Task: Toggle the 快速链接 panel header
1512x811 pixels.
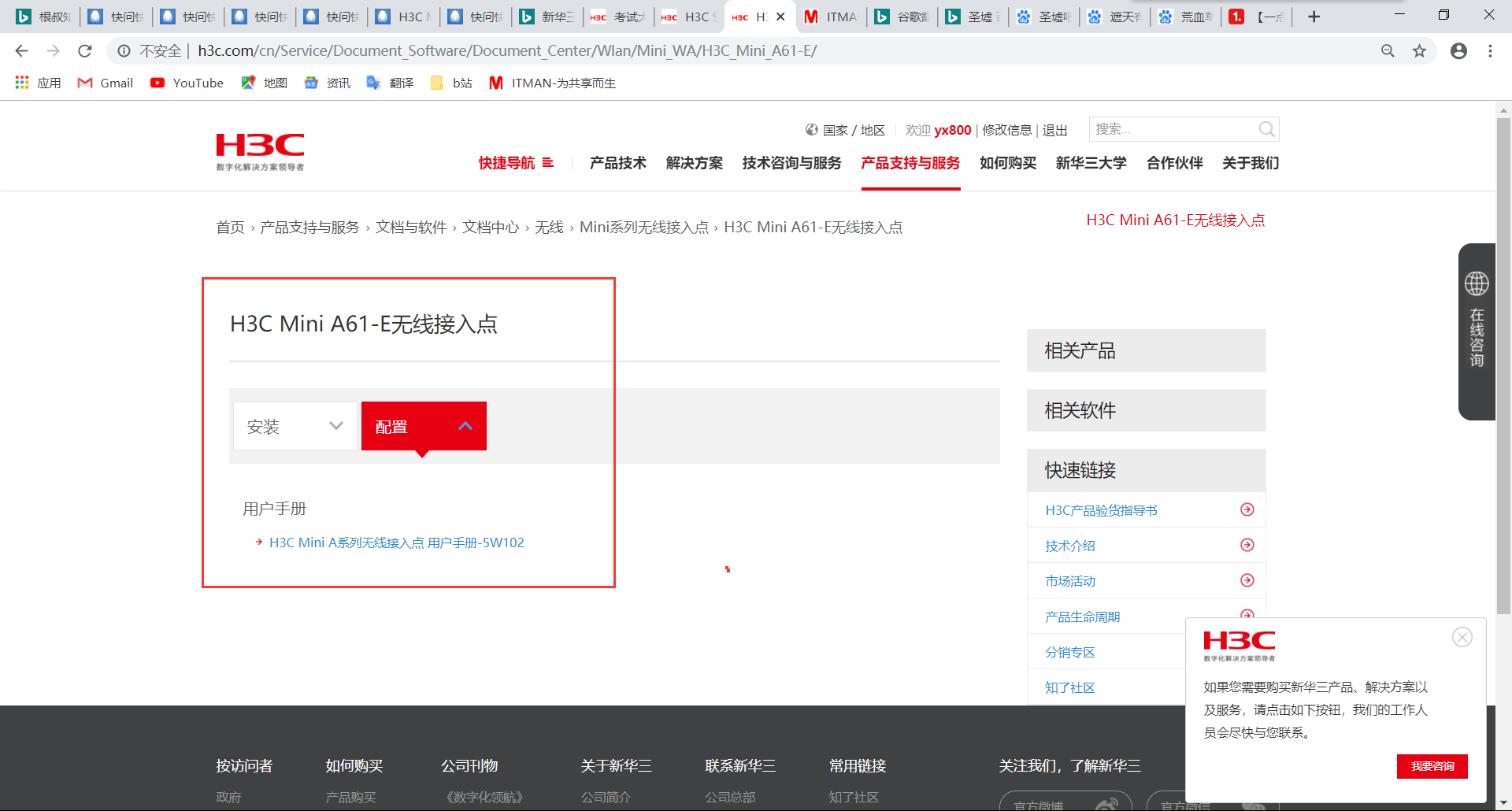Action: tap(1146, 470)
